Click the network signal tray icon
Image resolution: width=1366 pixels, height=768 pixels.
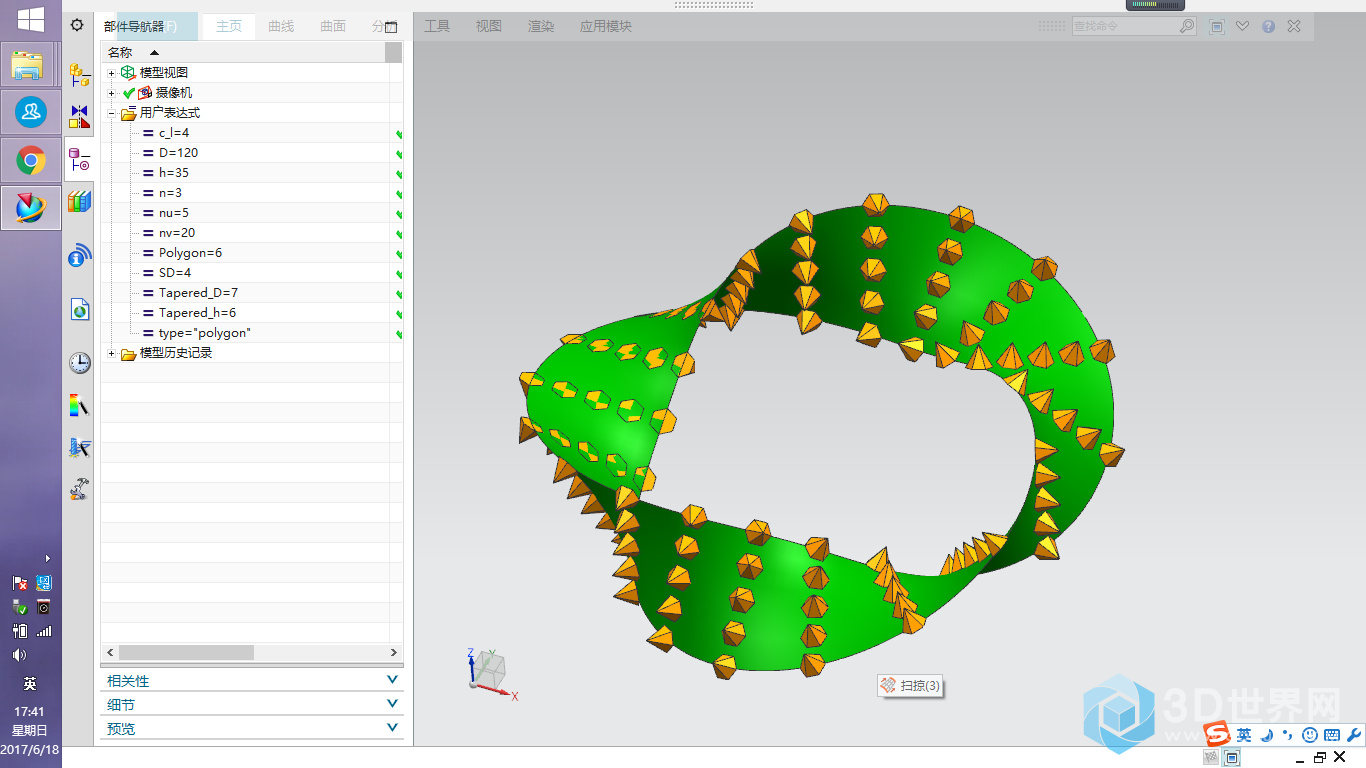(x=43, y=631)
